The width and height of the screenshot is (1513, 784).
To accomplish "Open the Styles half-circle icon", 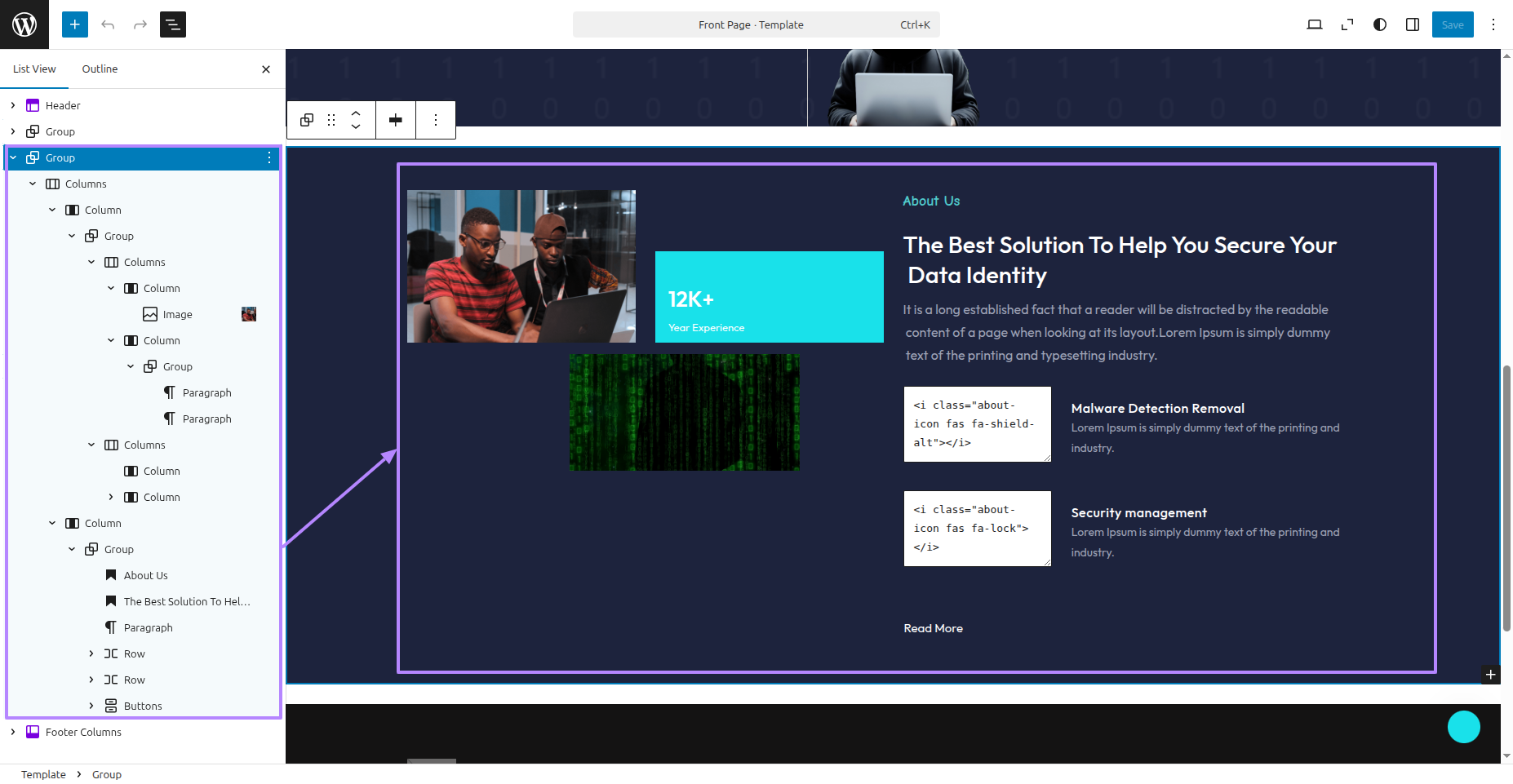I will coord(1379,24).
